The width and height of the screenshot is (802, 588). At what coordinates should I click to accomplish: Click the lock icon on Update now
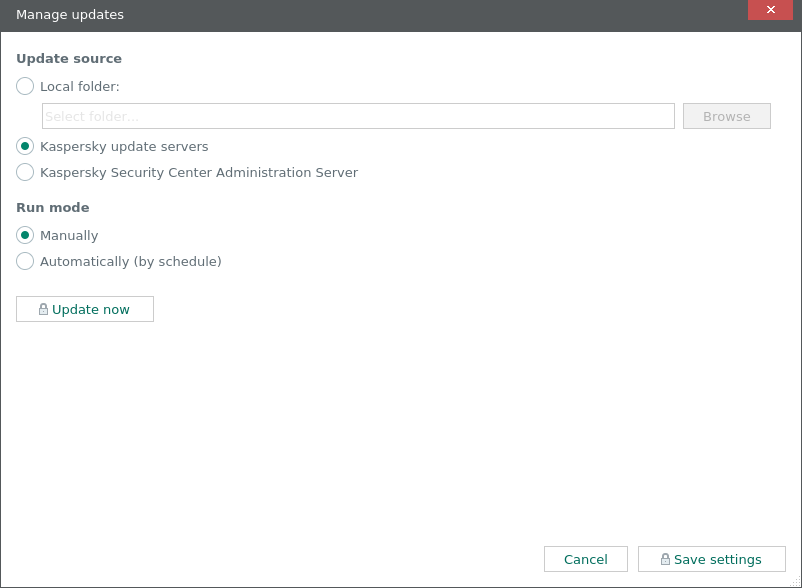tap(43, 310)
